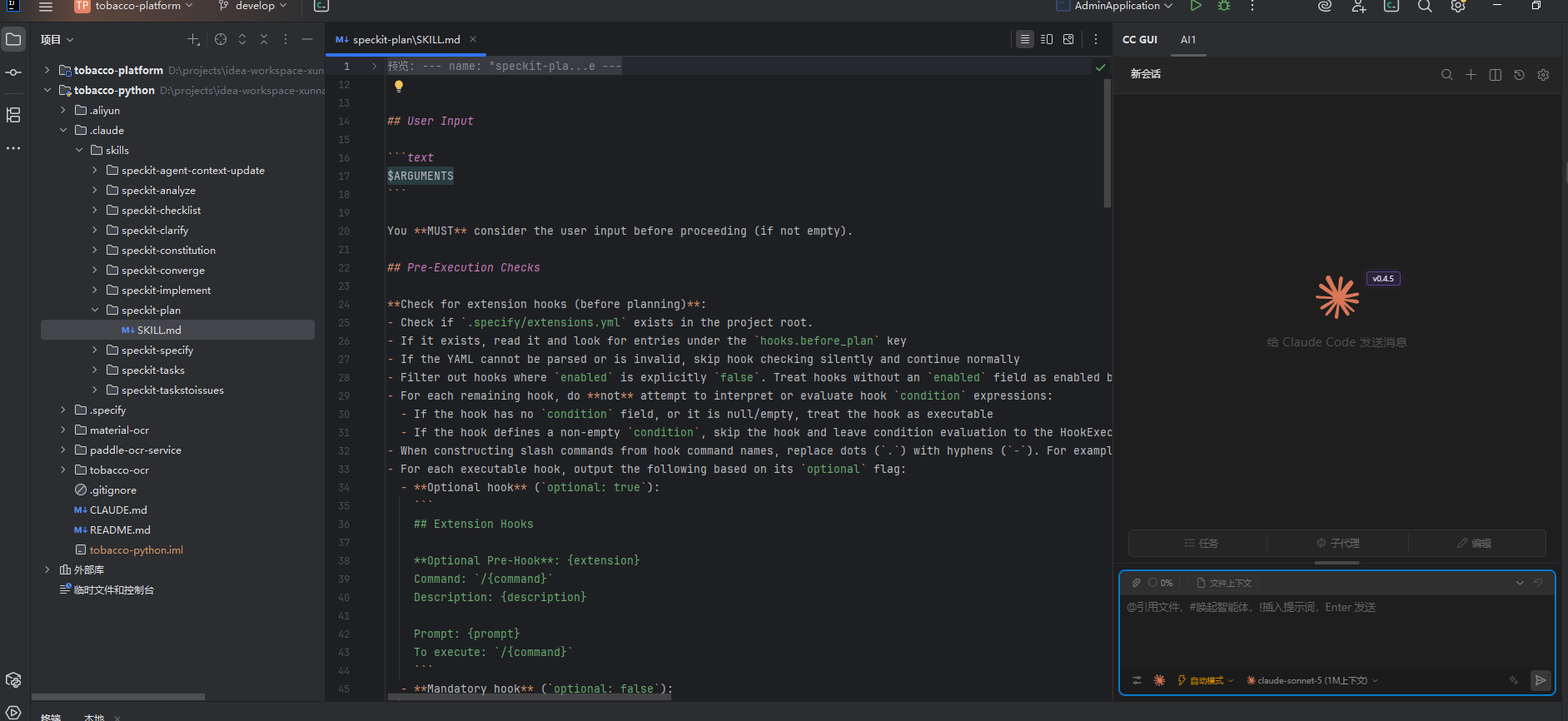Image resolution: width=1568 pixels, height=721 pixels.
Task: Expand the .aliyun folder
Action: click(x=63, y=110)
